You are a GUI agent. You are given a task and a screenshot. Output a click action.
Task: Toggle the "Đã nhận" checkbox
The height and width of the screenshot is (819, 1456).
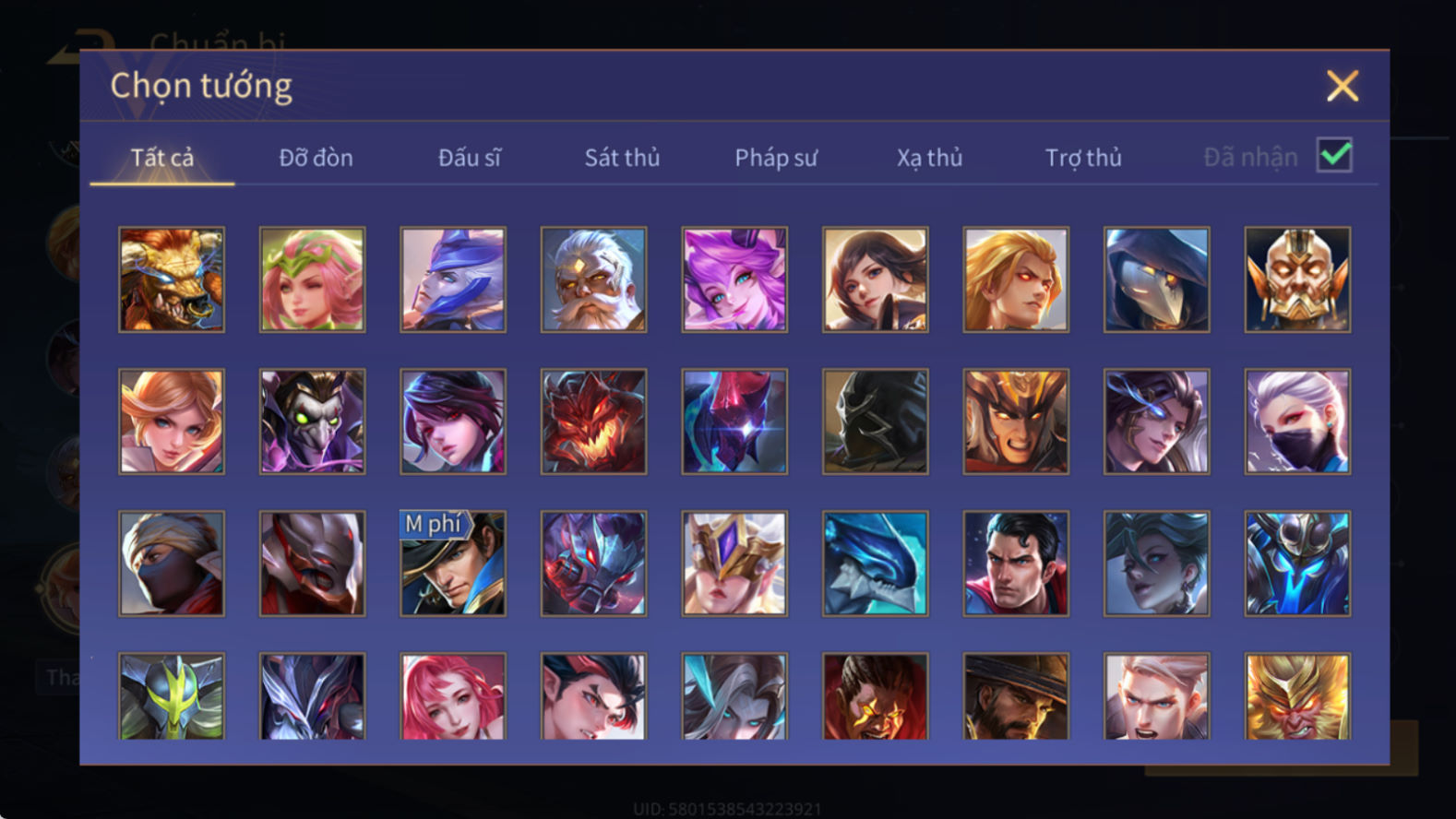1334,155
